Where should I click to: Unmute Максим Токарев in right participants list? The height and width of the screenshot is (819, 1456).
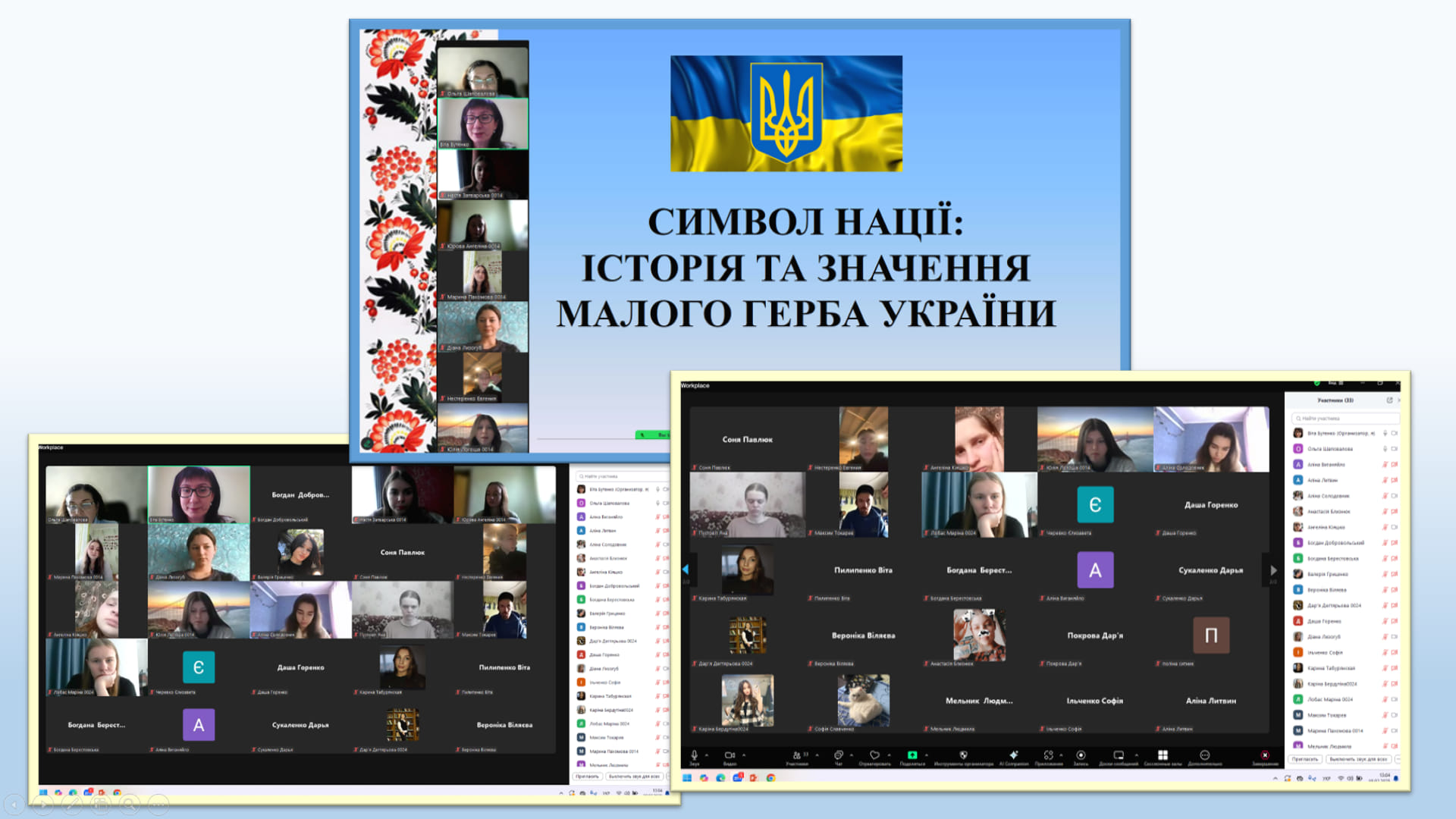(x=1385, y=715)
